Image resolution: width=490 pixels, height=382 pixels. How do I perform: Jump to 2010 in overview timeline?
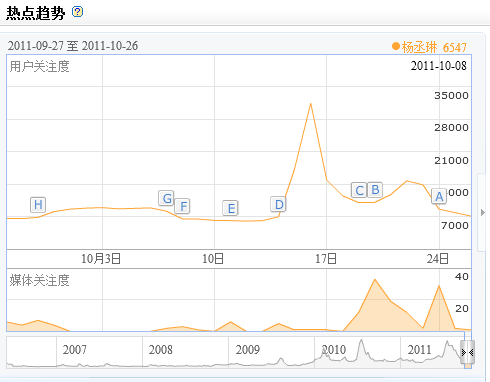click(334, 350)
